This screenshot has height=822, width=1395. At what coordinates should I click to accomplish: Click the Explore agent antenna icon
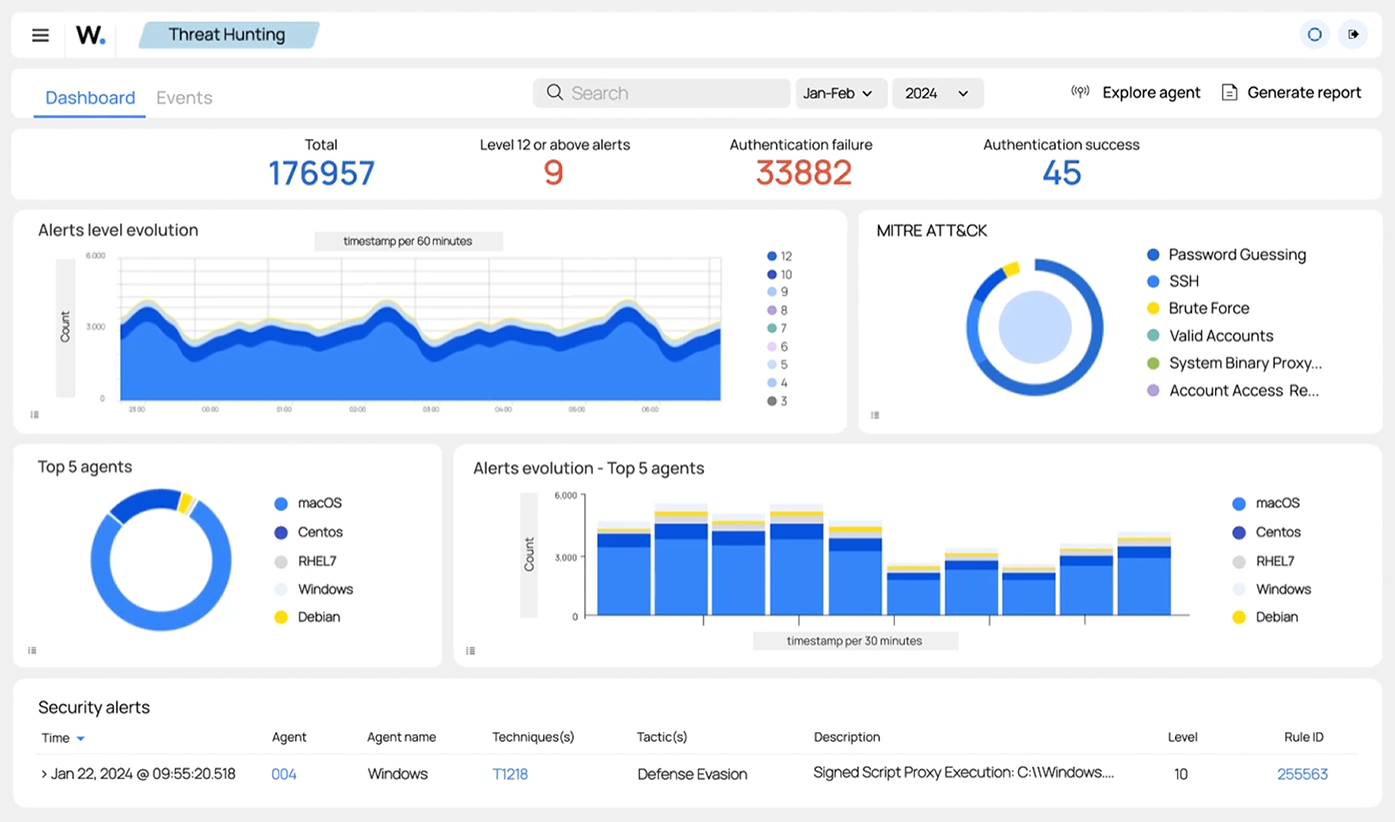(1080, 90)
